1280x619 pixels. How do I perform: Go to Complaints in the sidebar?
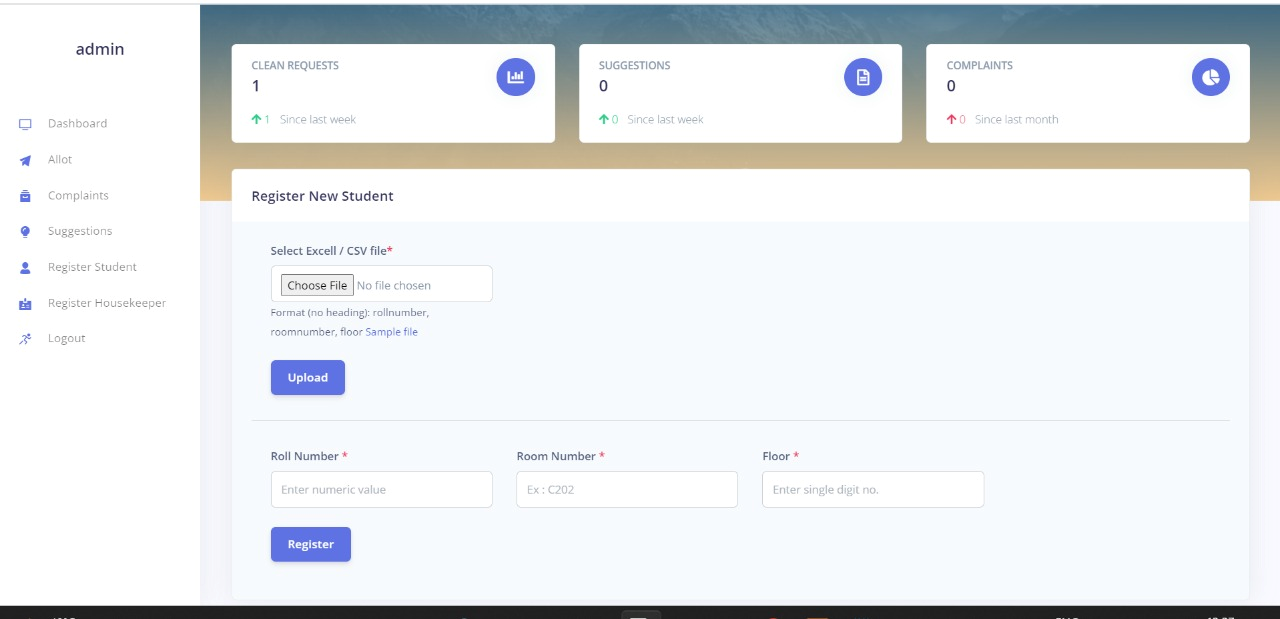(78, 196)
